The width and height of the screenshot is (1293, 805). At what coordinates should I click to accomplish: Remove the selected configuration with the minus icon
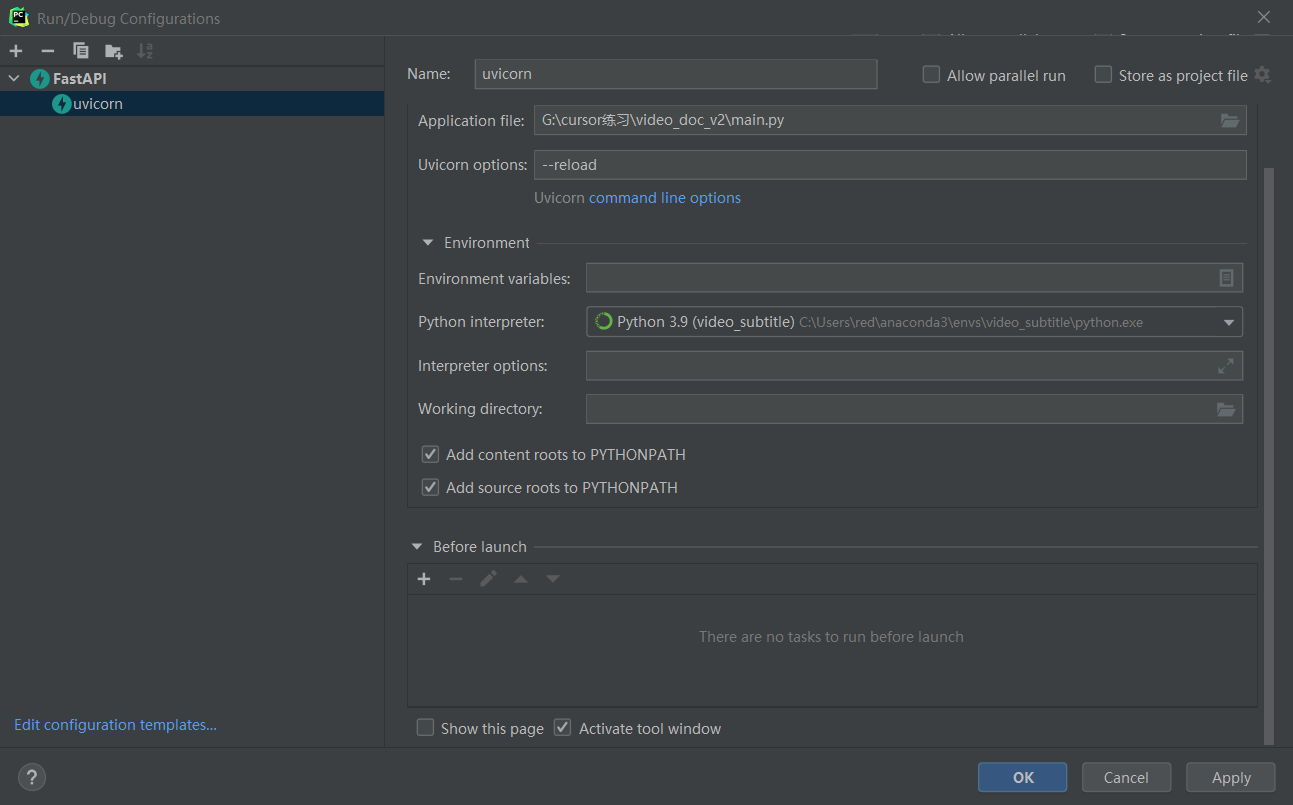[x=48, y=51]
